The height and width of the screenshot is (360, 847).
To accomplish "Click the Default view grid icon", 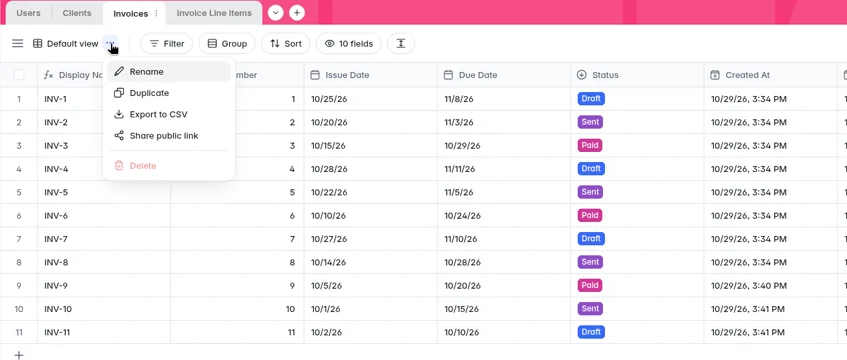I will pos(37,44).
